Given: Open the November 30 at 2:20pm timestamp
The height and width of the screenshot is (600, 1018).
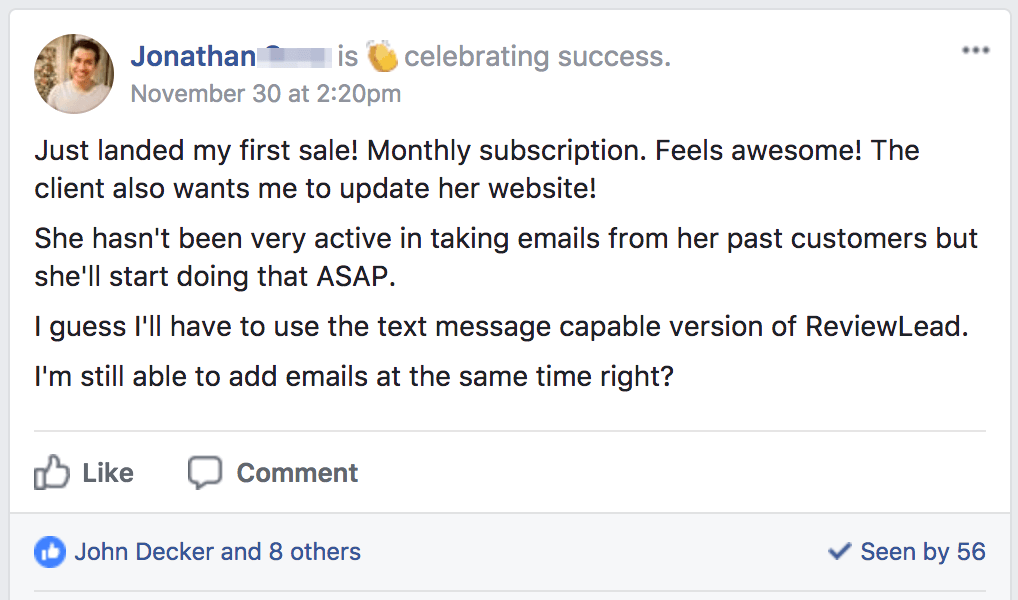Looking at the screenshot, I should [x=266, y=94].
